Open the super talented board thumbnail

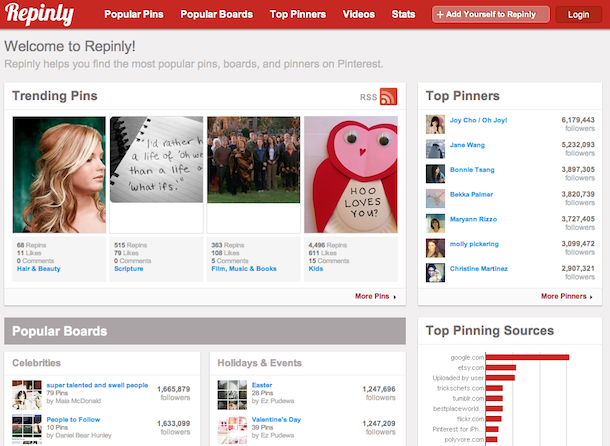point(27,395)
